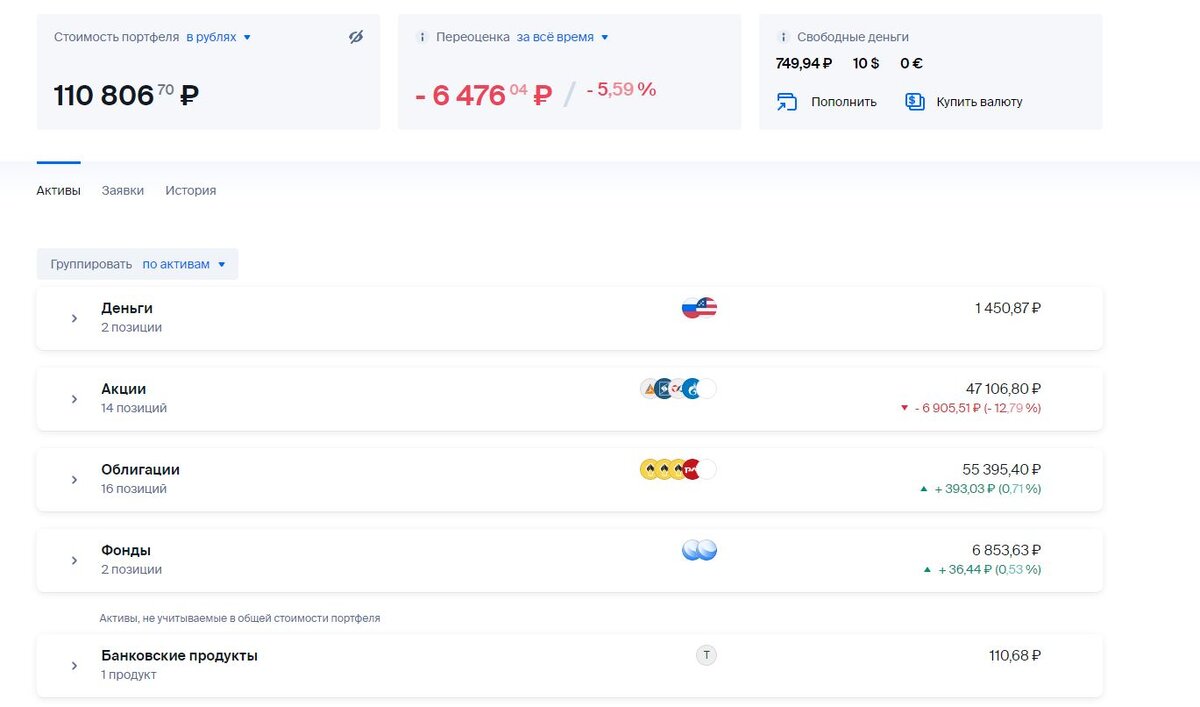This screenshot has height=707, width=1200.
Task: Click the Облигации heading
Action: (141, 470)
